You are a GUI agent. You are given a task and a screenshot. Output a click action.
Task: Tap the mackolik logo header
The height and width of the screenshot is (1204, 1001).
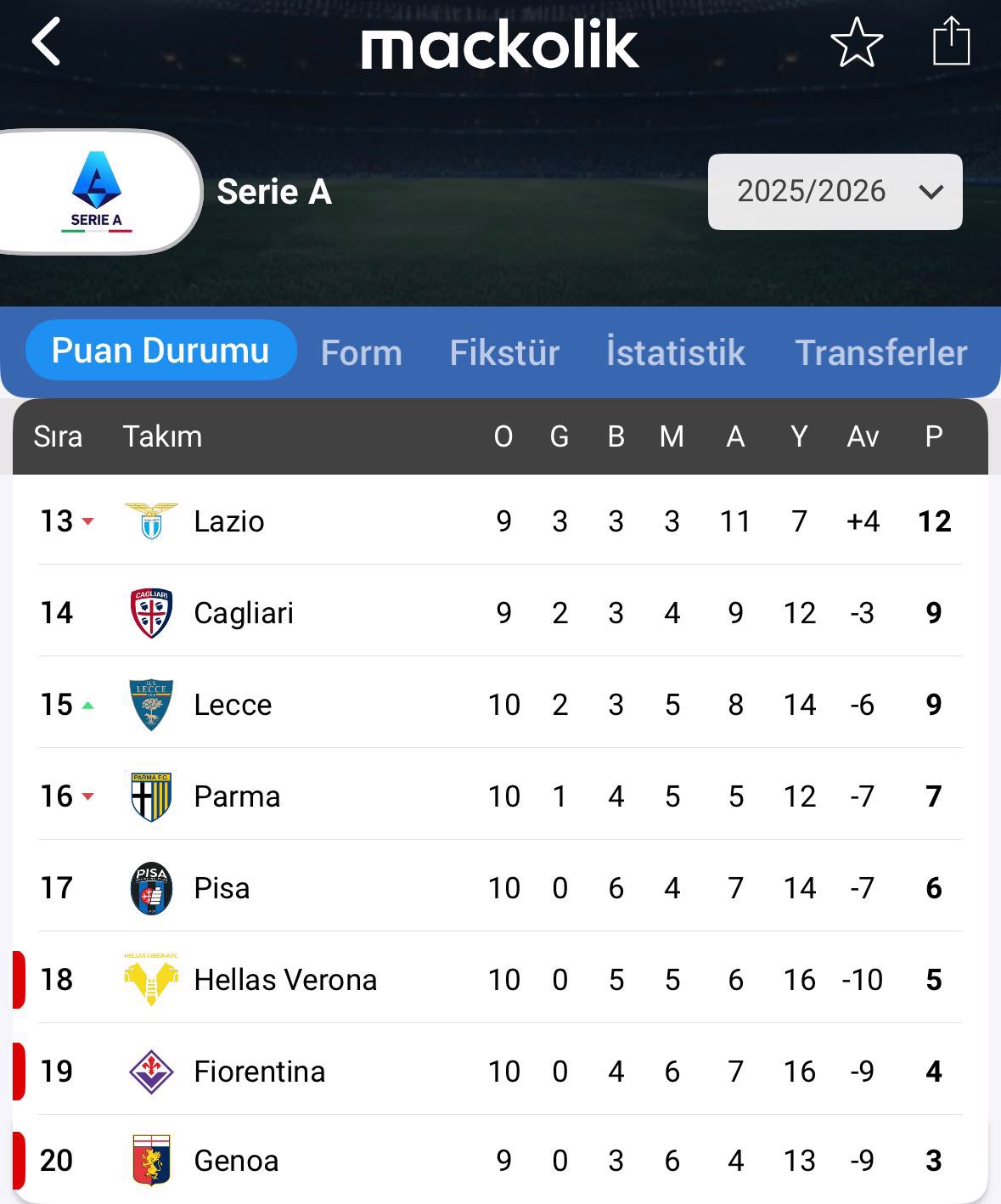point(499,46)
